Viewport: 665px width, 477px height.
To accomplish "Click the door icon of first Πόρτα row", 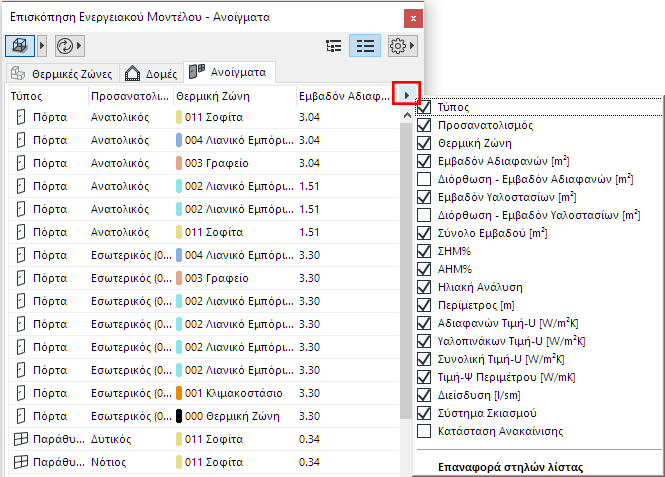I will 21,117.
